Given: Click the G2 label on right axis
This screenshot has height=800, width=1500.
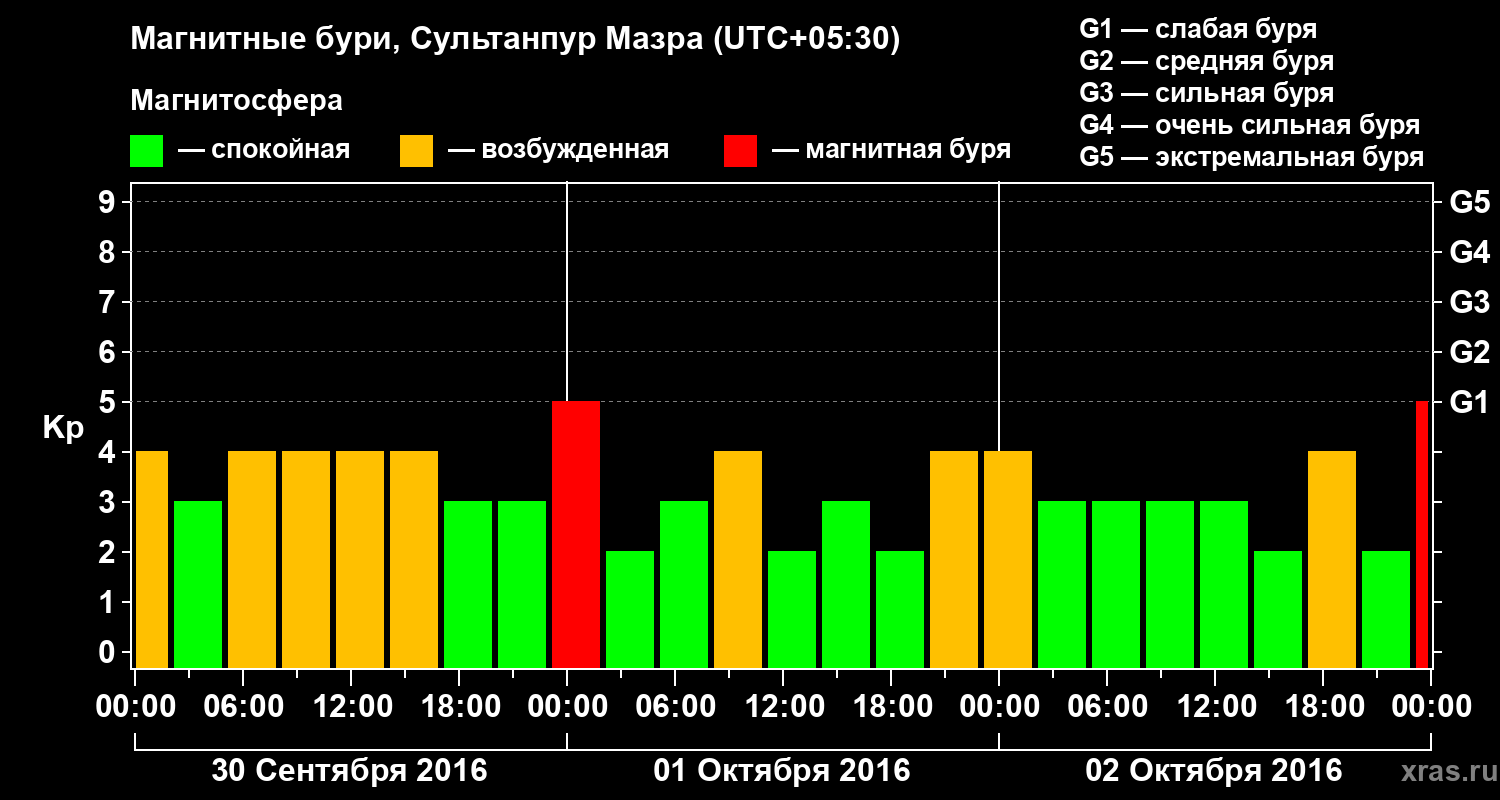Looking at the screenshot, I should pyautogui.click(x=1469, y=352).
